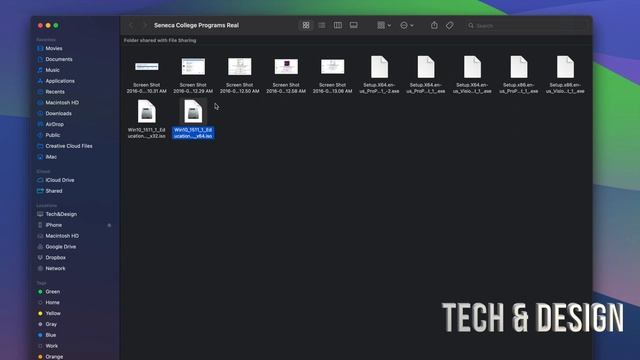Select the Screen Shot 13.06 AM thumbnail

coord(333,67)
